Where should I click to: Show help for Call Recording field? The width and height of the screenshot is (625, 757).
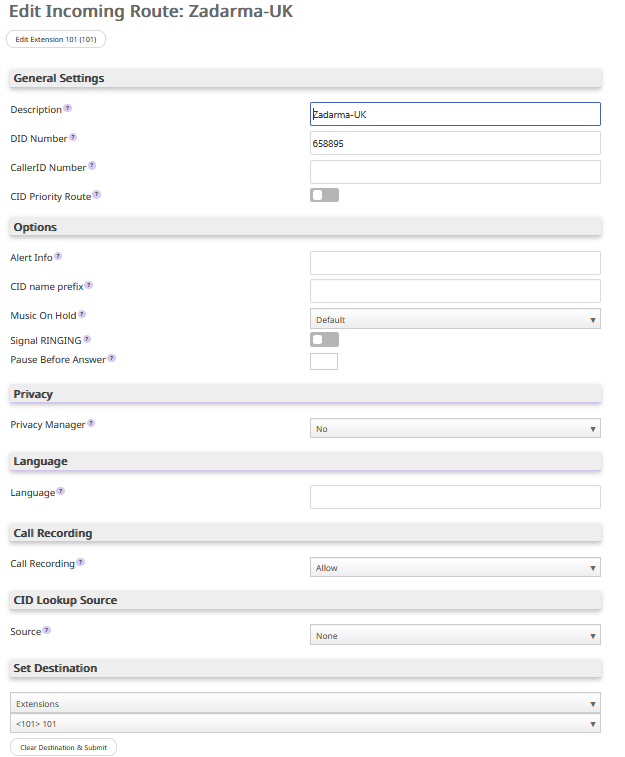pyautogui.click(x=81, y=562)
